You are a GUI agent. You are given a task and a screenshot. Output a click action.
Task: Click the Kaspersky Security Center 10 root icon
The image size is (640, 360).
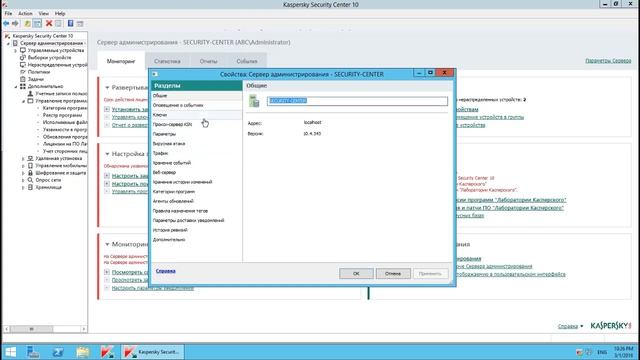[7, 36]
